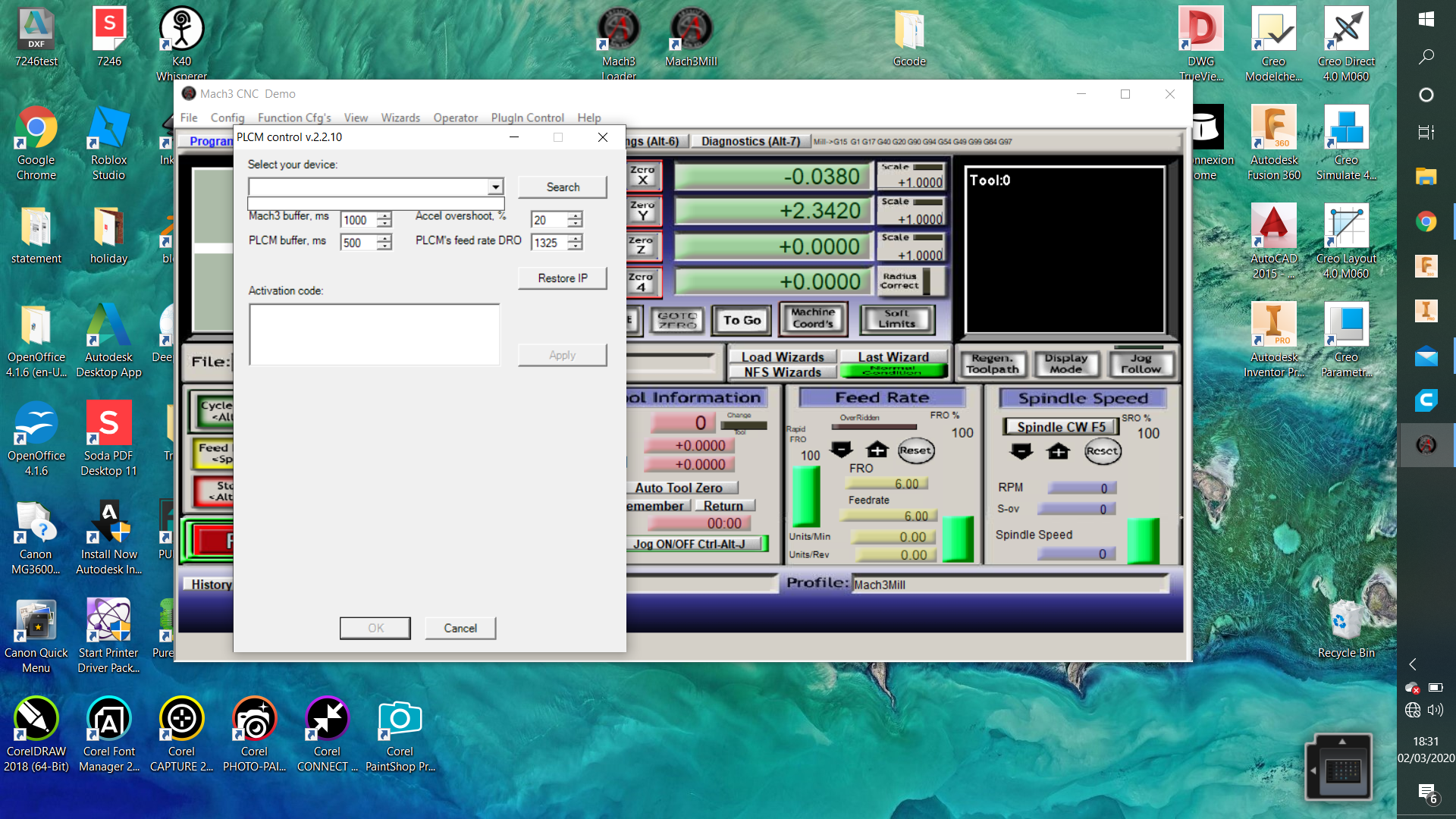Image resolution: width=1456 pixels, height=819 pixels.
Task: Increase Mach3 buffer ms spinner up arrow
Action: point(385,215)
